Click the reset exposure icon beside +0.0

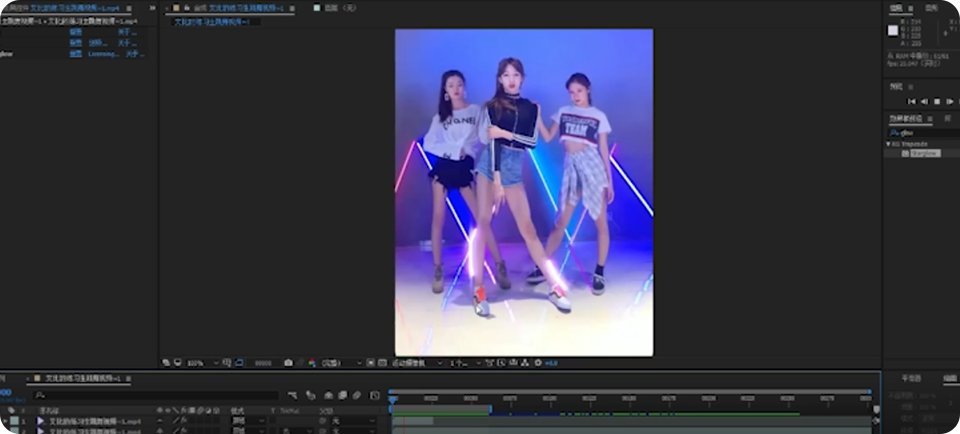point(538,363)
